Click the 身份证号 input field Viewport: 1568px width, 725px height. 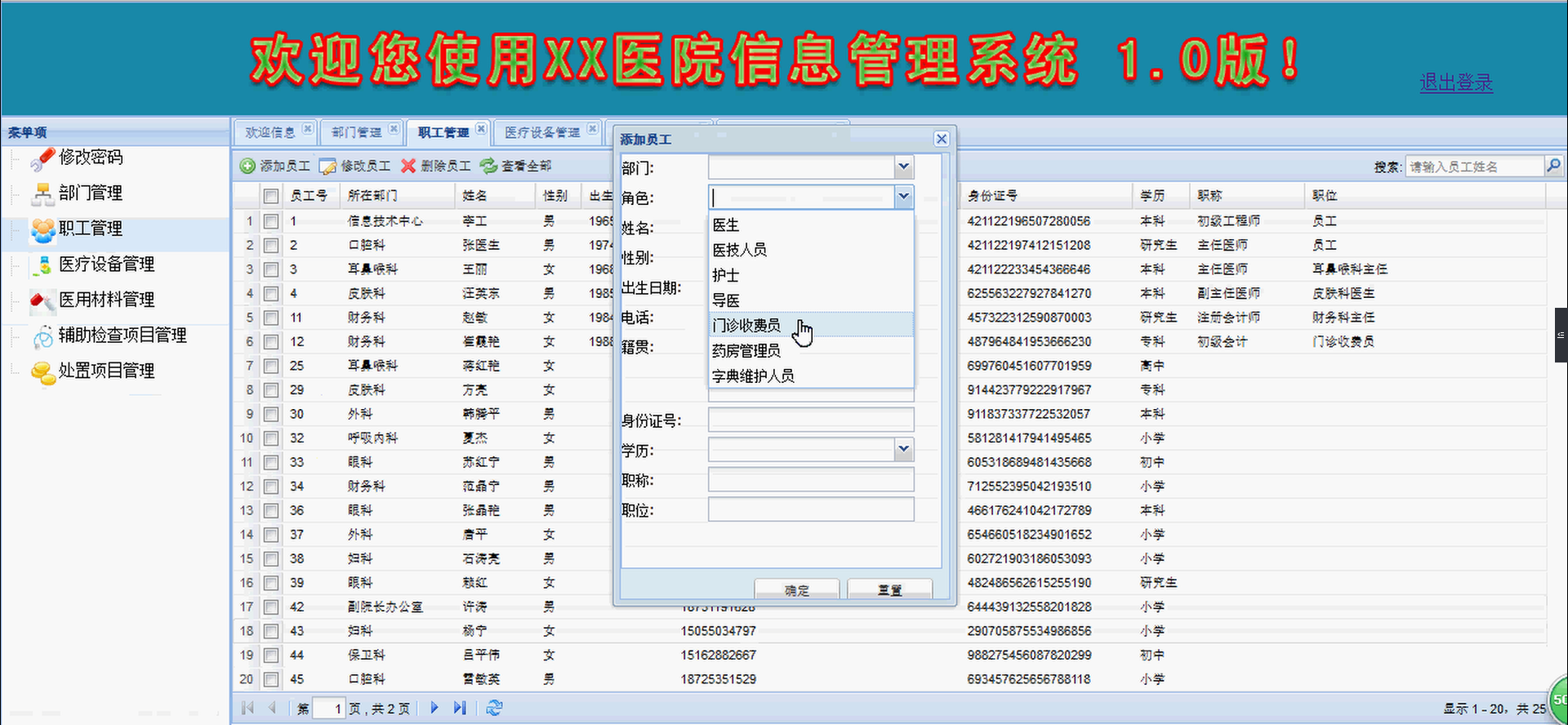(x=811, y=420)
